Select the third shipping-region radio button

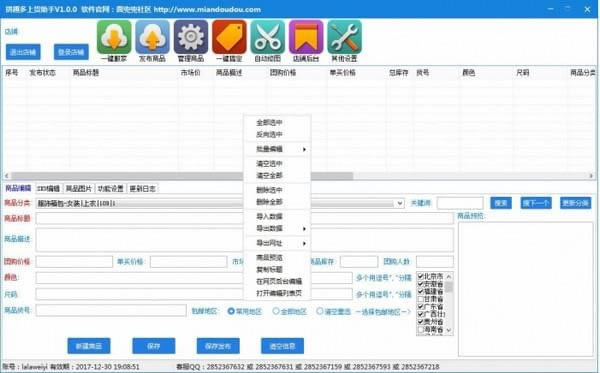(x=320, y=311)
